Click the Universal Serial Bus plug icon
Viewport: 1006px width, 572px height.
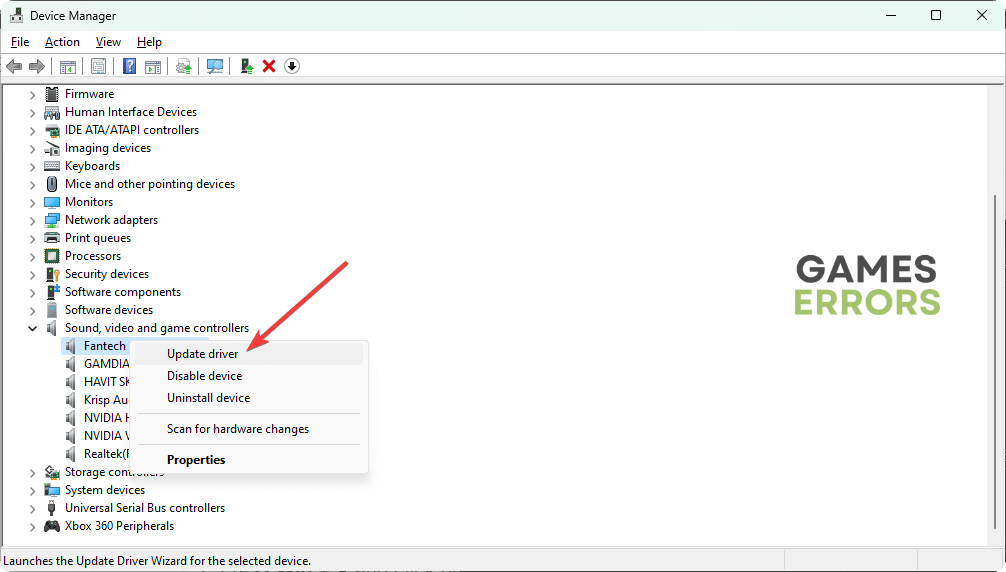point(52,508)
